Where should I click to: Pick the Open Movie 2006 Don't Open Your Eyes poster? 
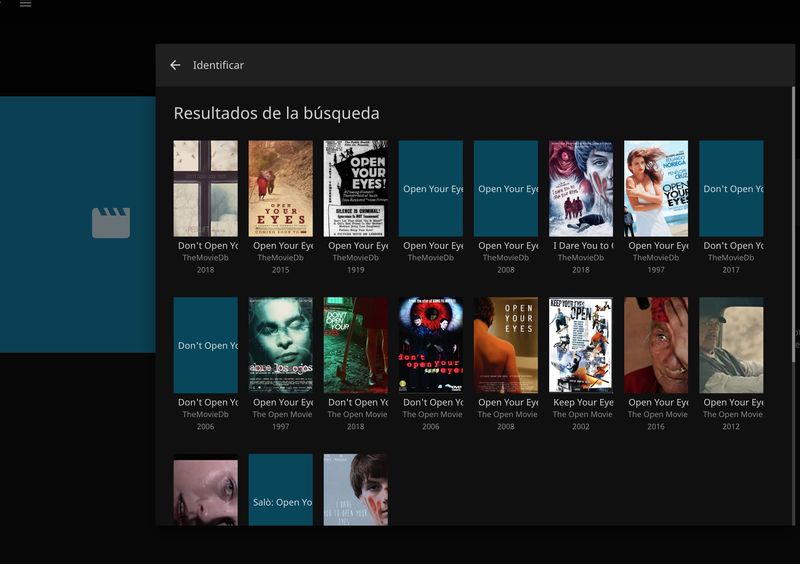point(430,345)
